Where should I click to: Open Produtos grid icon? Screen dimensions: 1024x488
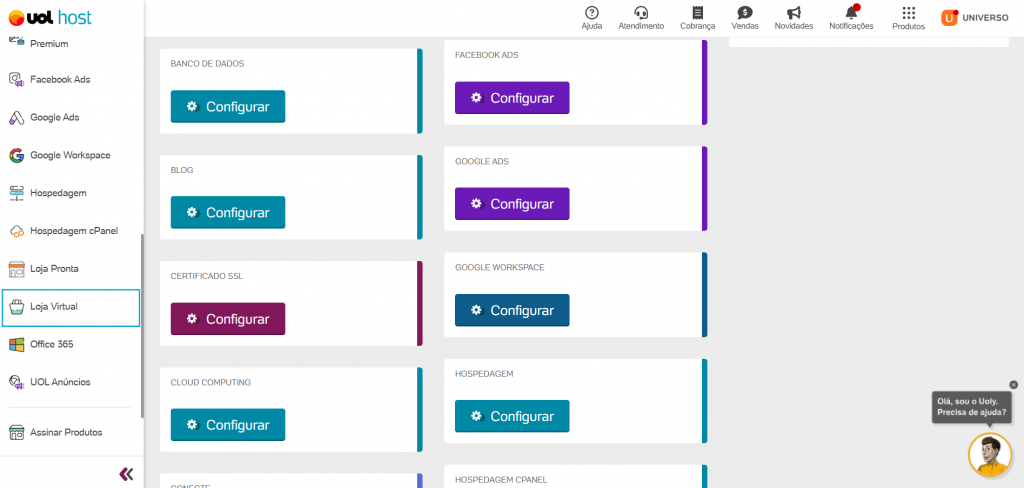[908, 12]
